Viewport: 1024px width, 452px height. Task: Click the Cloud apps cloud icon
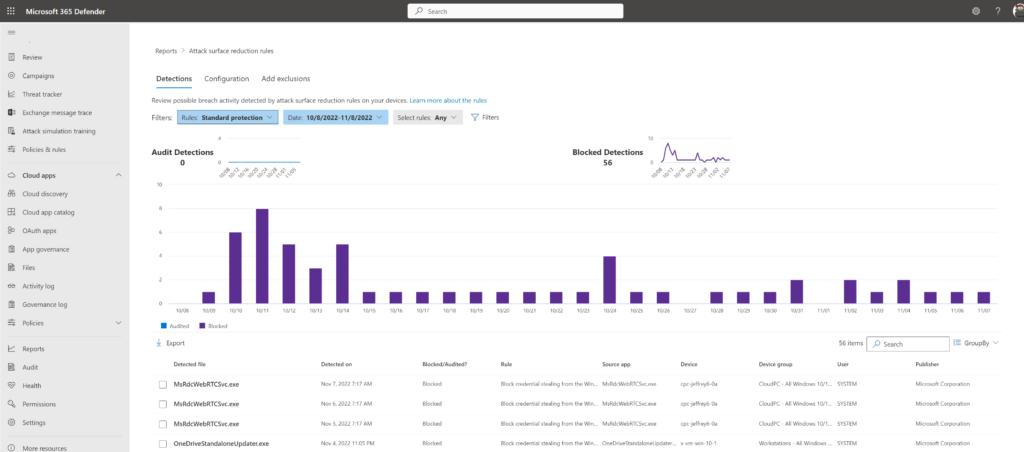(x=11, y=175)
